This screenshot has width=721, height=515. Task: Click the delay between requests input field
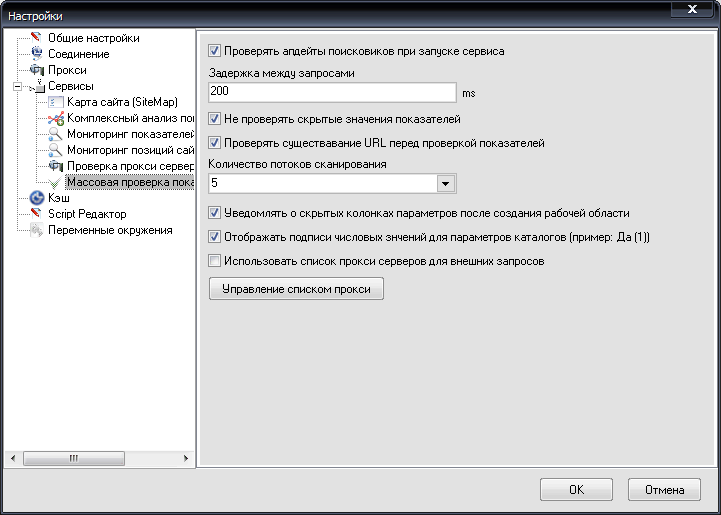pos(332,92)
